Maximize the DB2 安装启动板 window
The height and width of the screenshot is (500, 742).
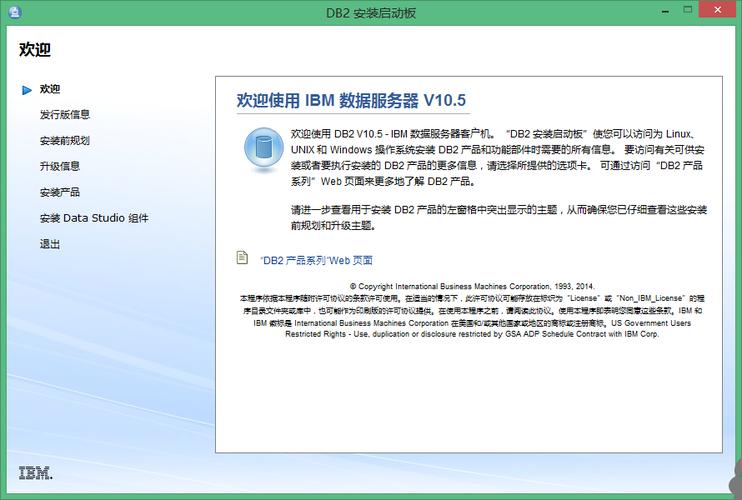click(688, 9)
